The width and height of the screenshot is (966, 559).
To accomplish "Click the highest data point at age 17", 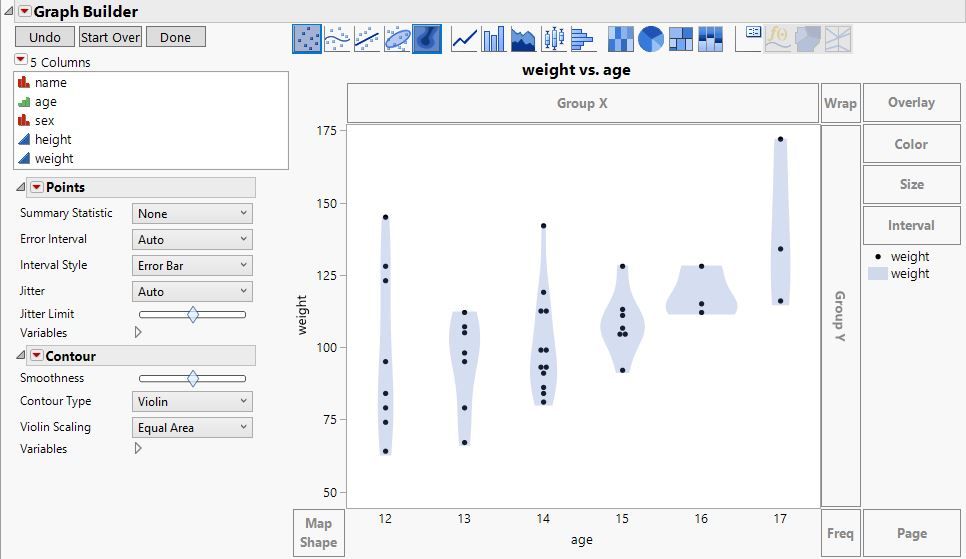I will [781, 139].
